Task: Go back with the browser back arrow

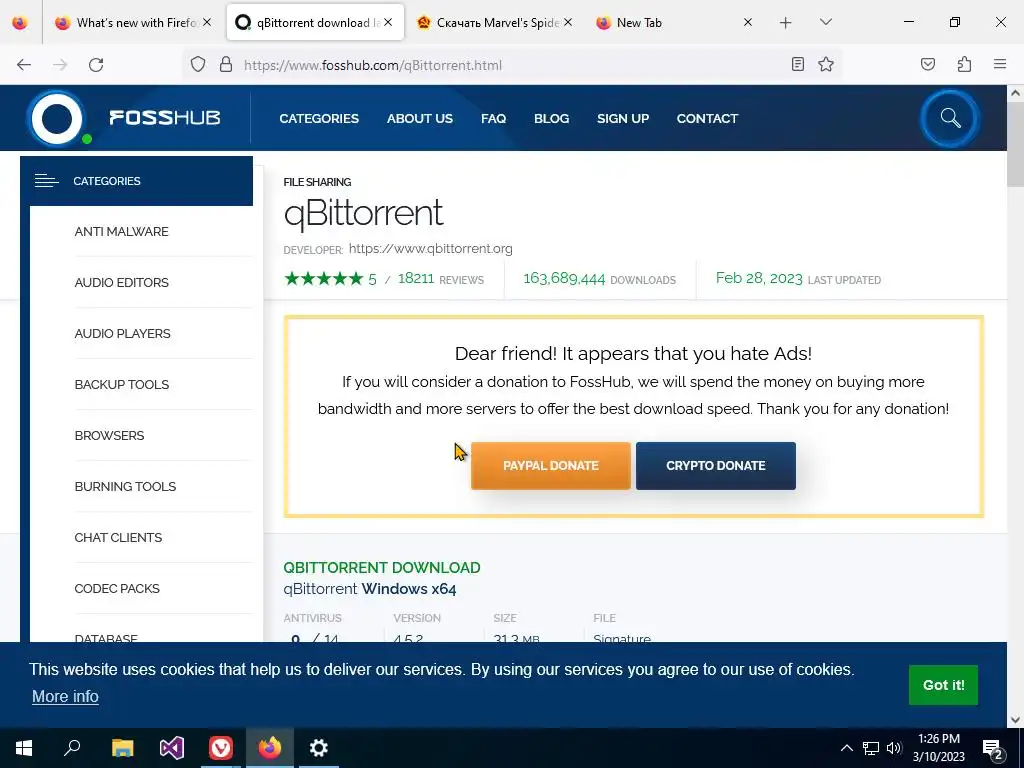Action: click(x=24, y=65)
